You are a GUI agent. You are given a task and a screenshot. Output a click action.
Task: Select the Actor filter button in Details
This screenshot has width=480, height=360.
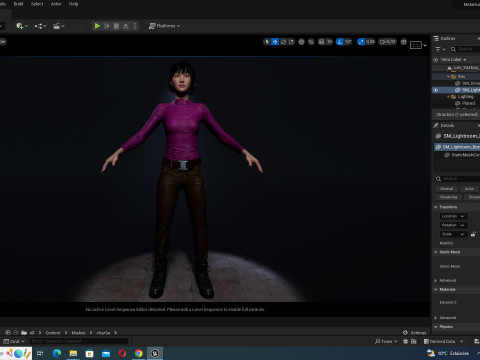[x=470, y=189]
